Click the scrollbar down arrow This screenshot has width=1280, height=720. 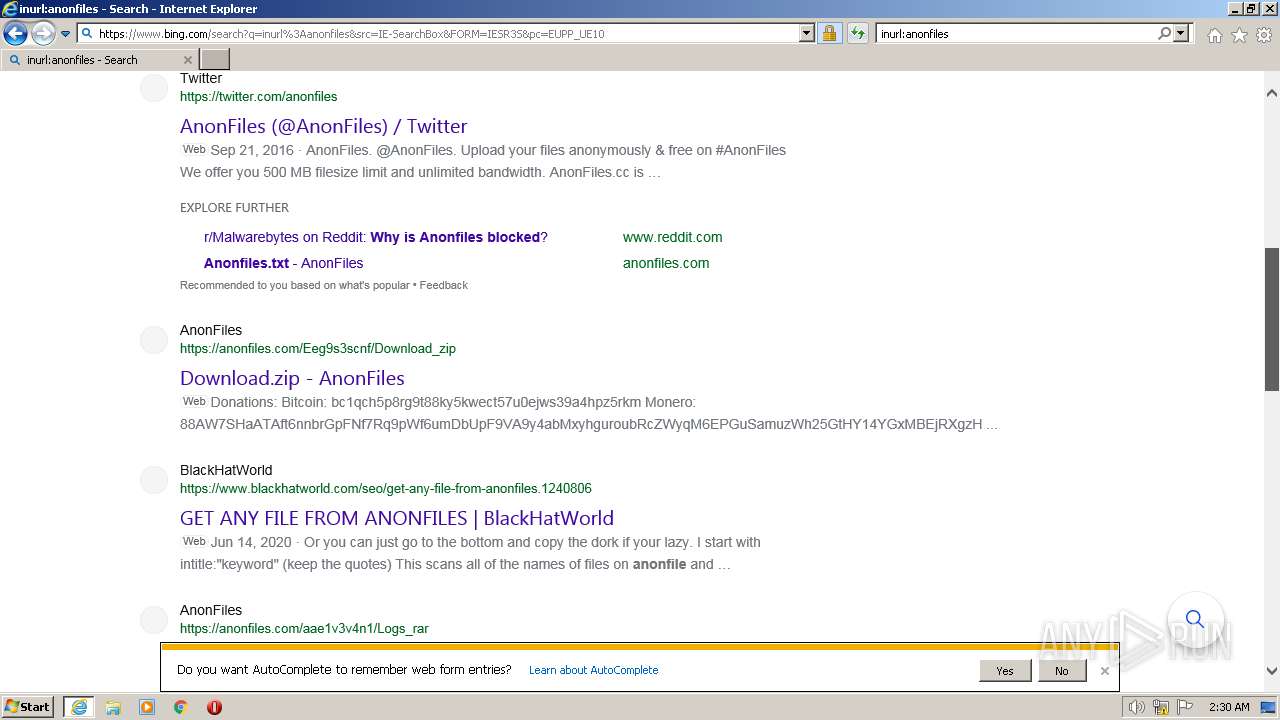coord(1271,672)
